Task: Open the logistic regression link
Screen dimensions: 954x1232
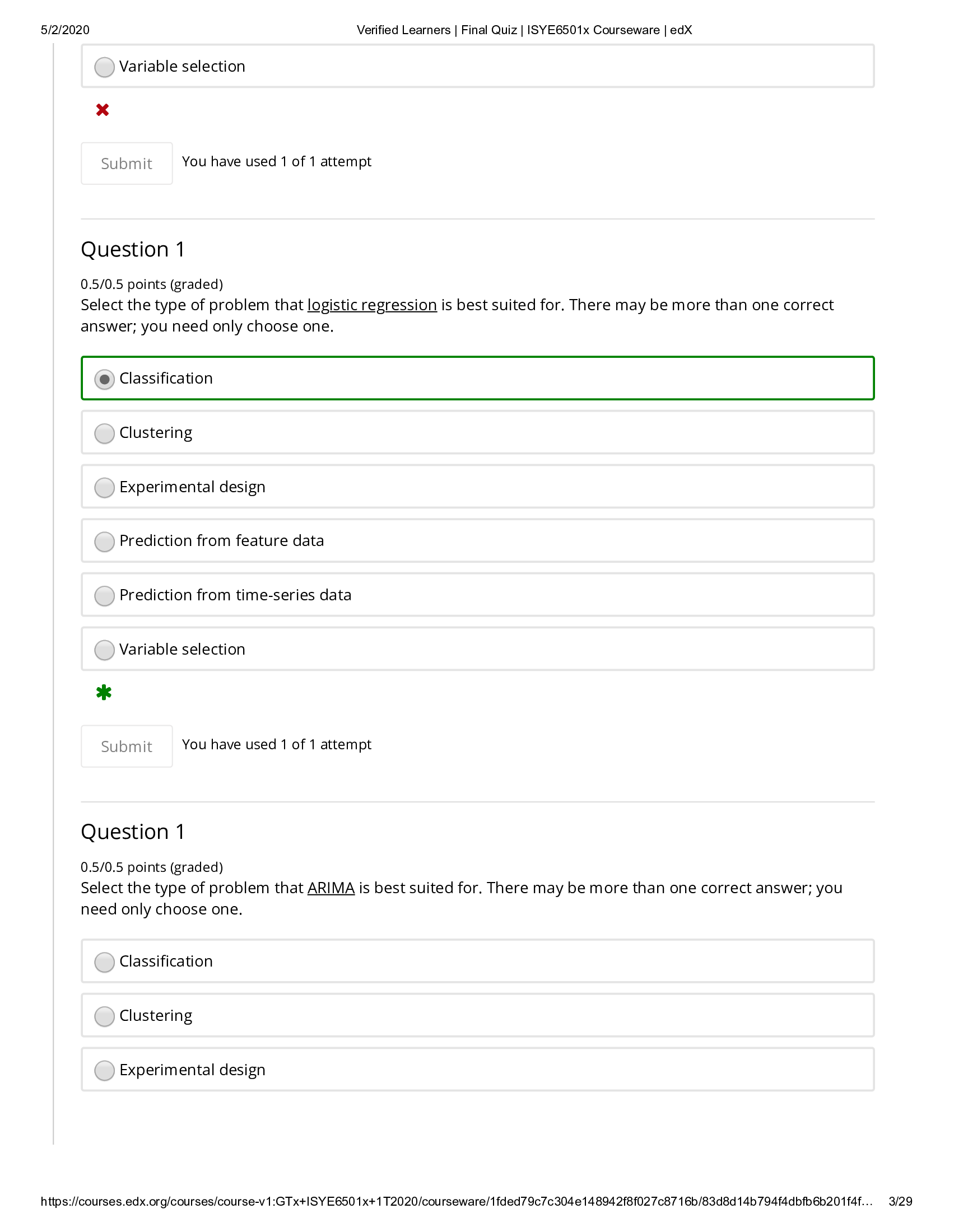Action: pyautogui.click(x=372, y=305)
